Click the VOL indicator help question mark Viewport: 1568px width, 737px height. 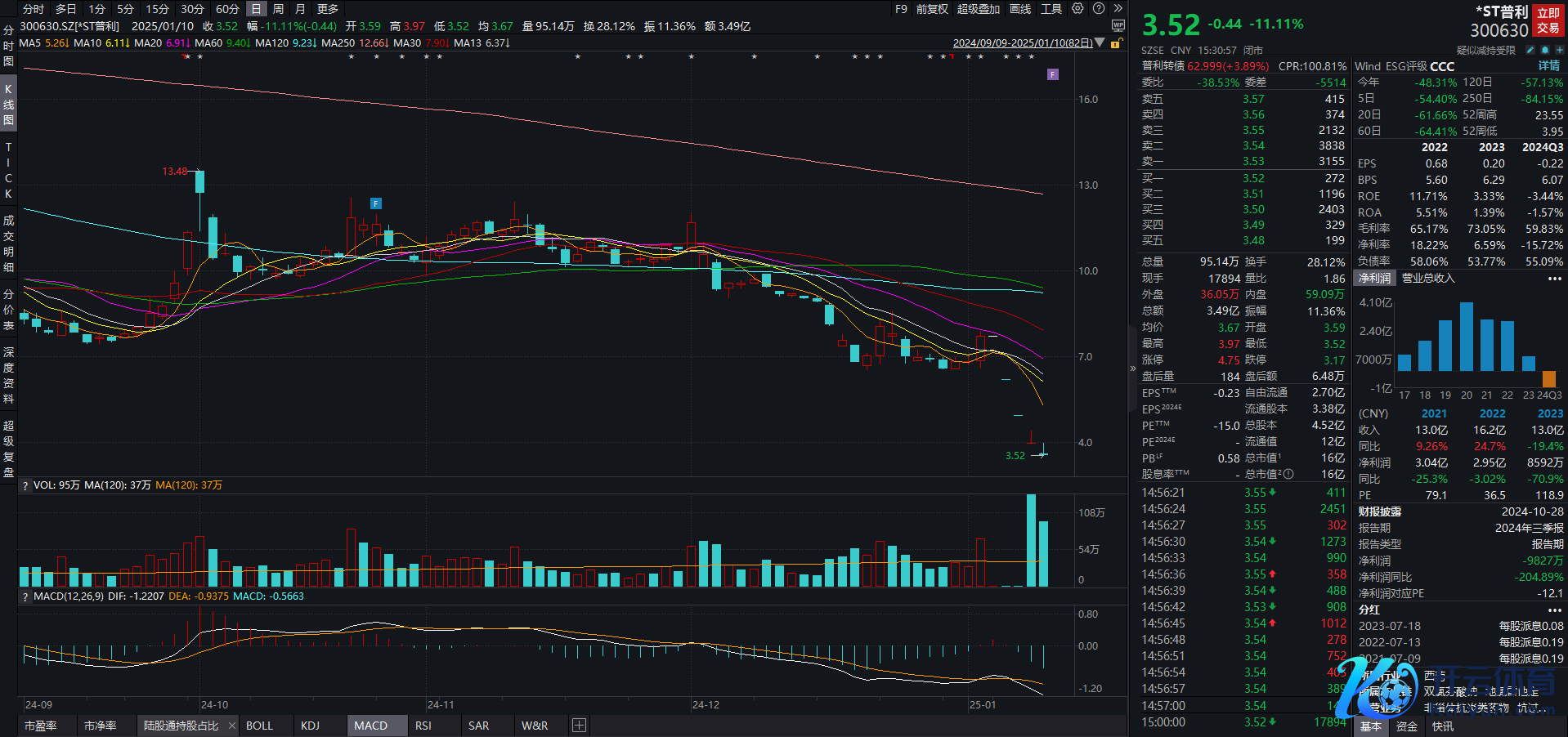[25, 485]
